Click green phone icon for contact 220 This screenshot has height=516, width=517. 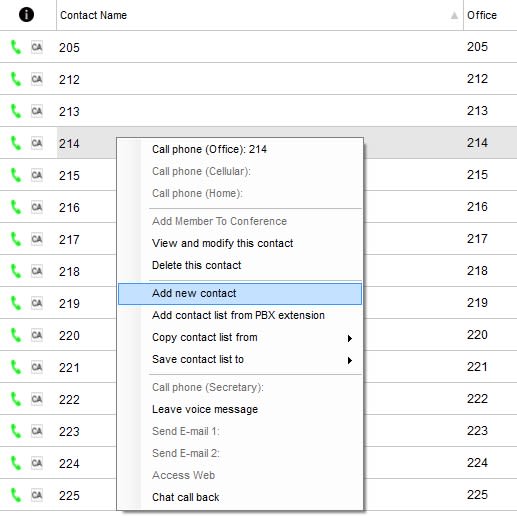point(16,335)
